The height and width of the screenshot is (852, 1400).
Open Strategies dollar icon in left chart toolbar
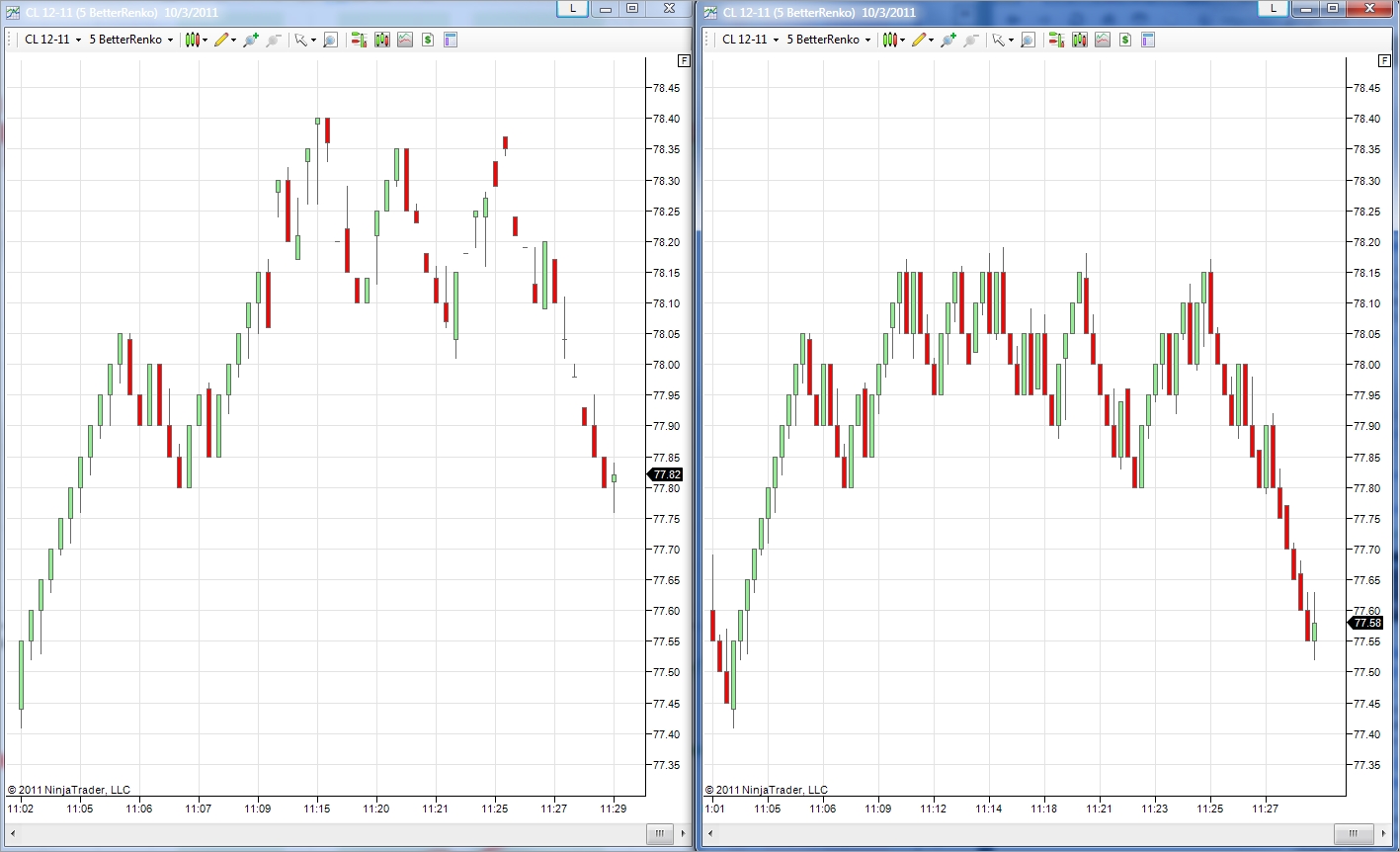428,40
